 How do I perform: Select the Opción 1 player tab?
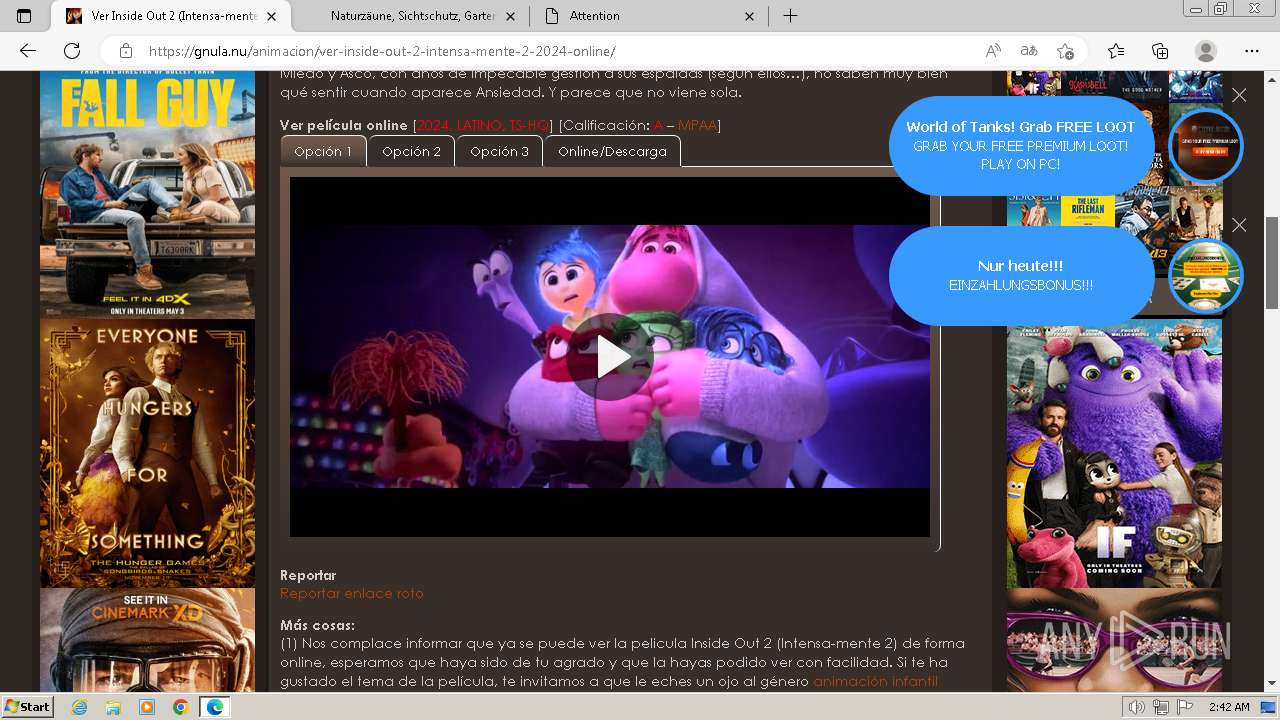[323, 151]
